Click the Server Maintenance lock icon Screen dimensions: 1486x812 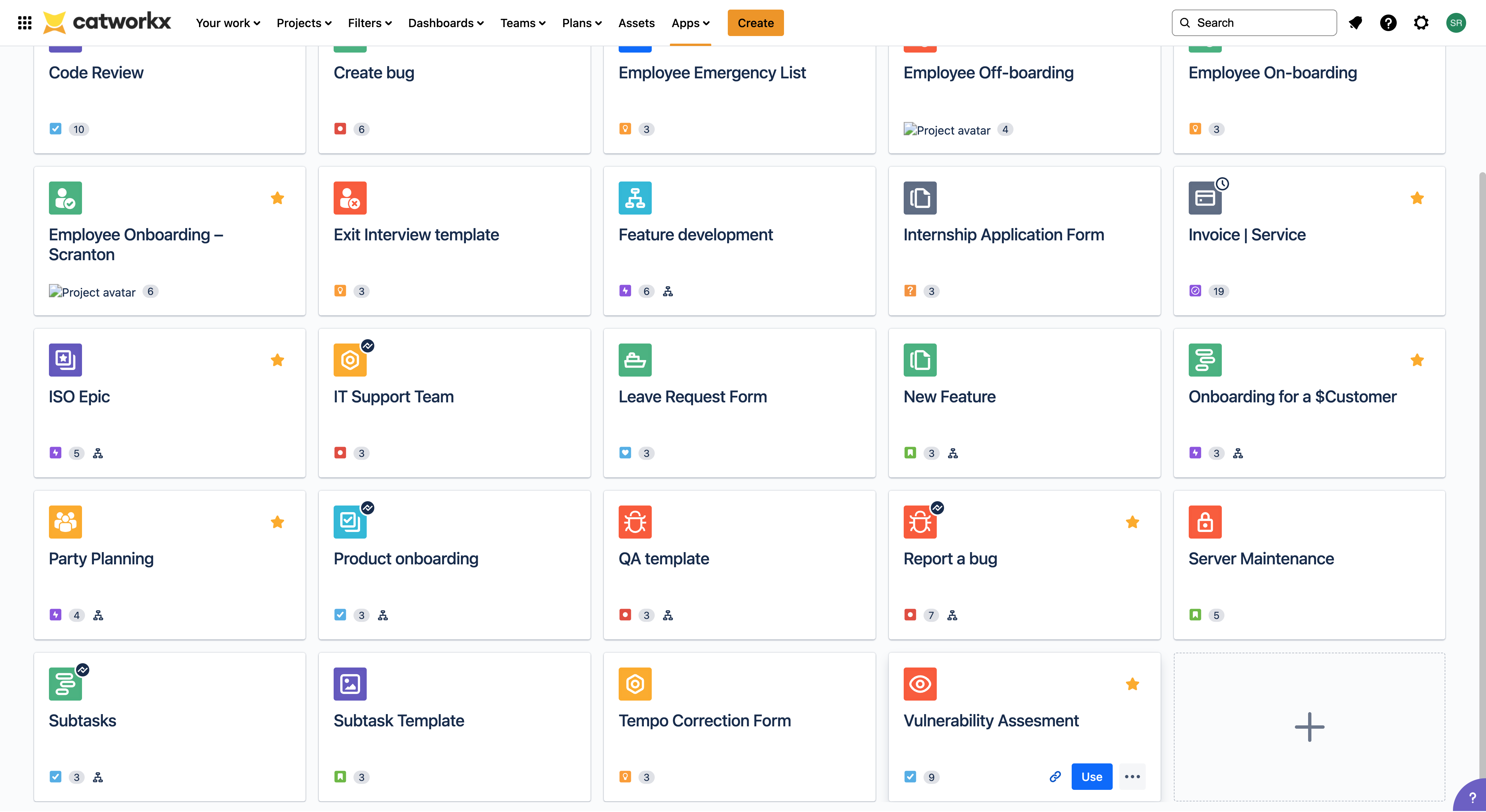coord(1205,522)
